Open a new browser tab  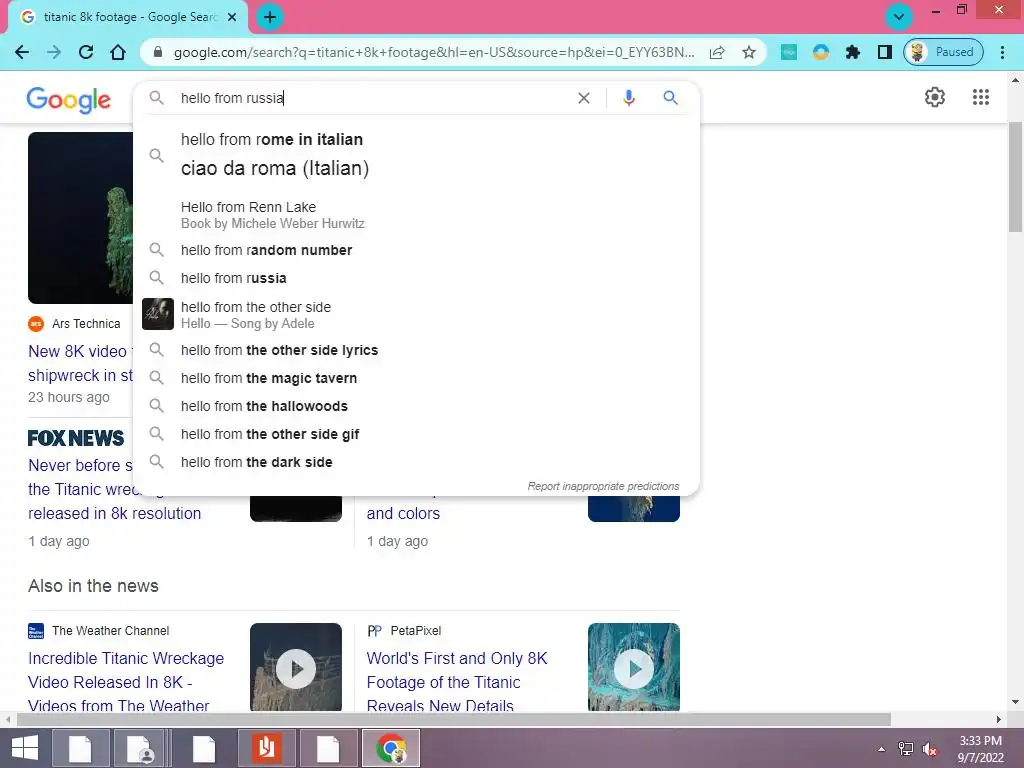270,17
